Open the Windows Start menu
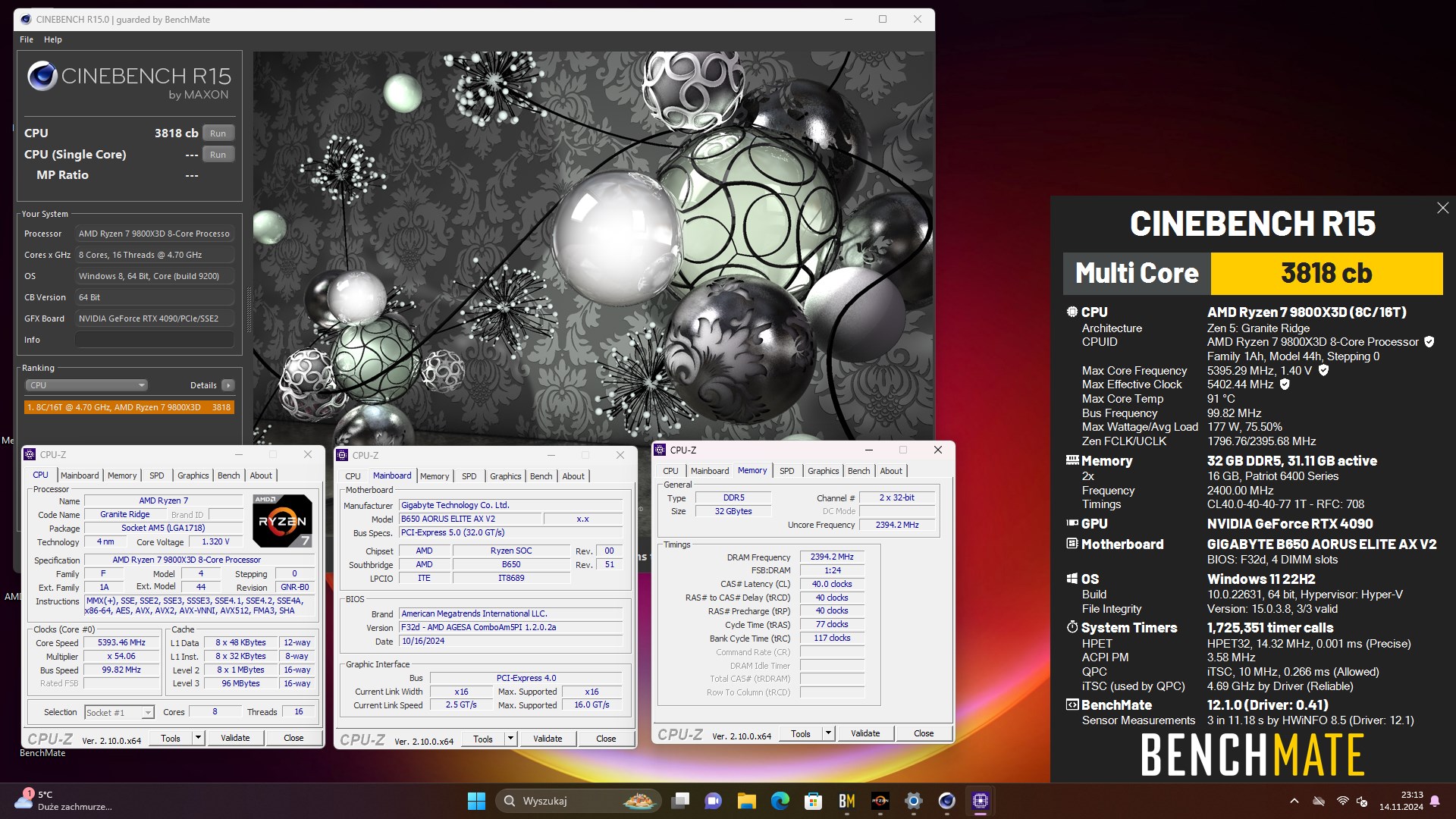 tap(476, 801)
